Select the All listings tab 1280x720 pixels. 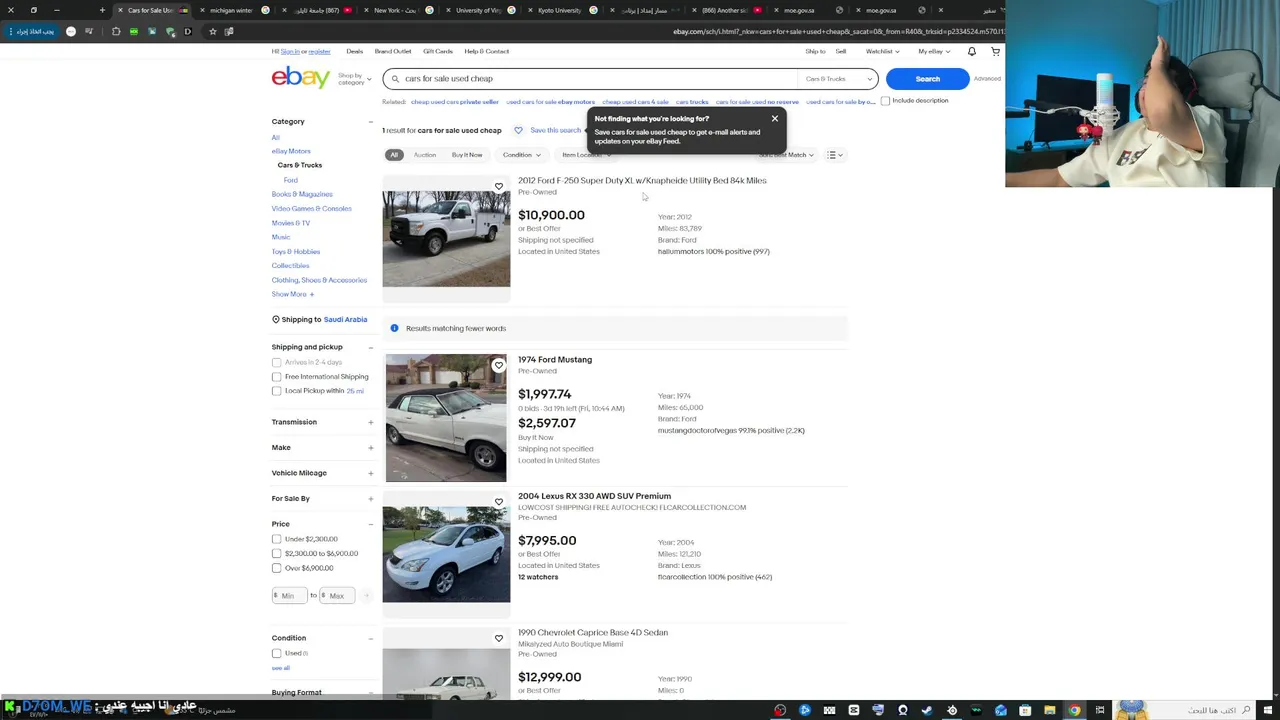[x=394, y=155]
